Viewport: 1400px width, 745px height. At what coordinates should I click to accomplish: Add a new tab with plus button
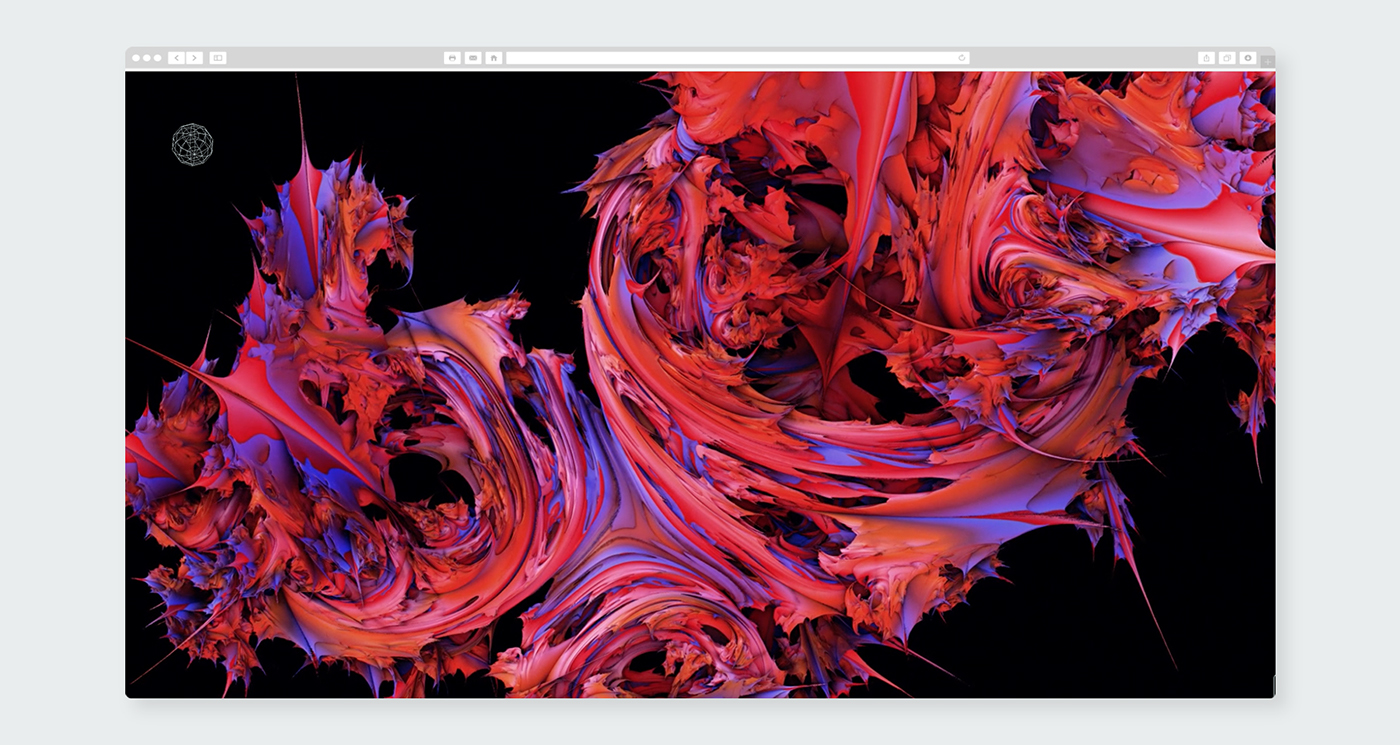coord(1268,62)
